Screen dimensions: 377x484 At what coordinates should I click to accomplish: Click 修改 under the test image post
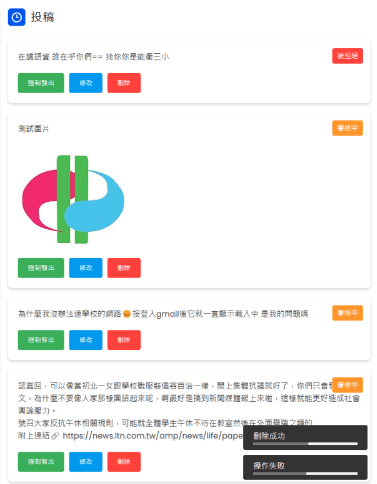point(86,268)
